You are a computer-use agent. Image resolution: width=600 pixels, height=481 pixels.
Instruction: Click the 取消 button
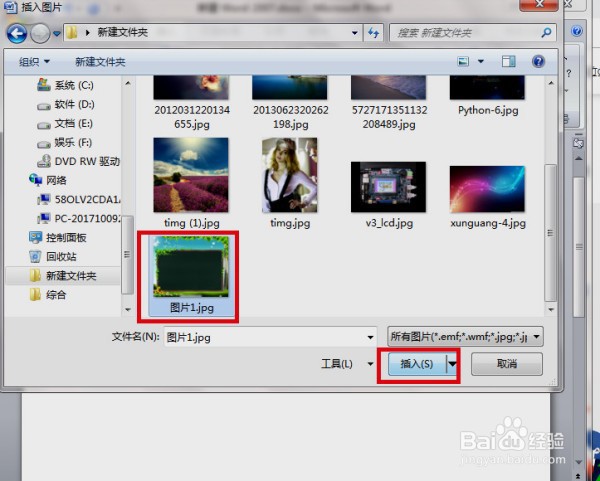click(x=507, y=364)
